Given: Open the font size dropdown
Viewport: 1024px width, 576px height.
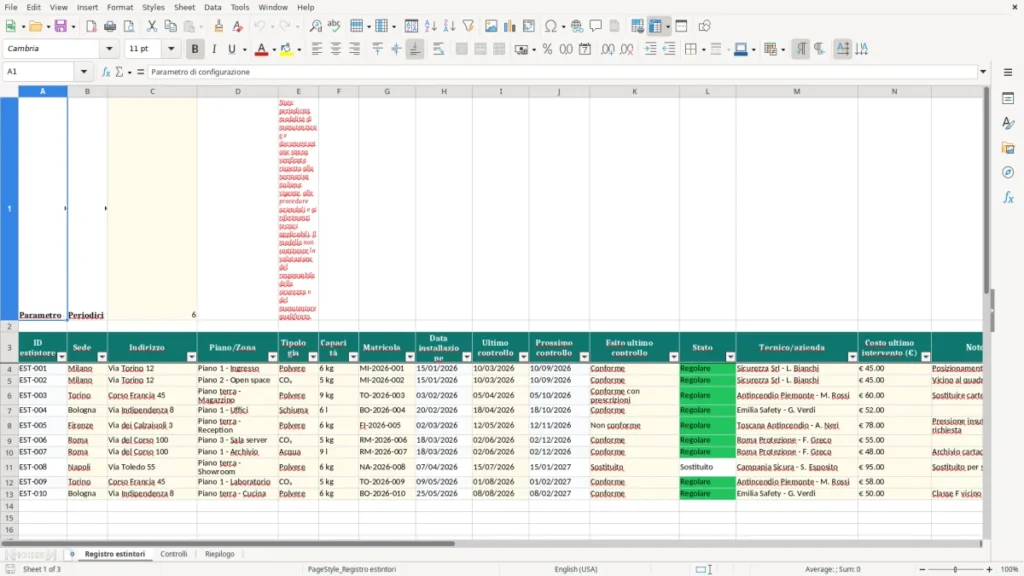Looking at the screenshot, I should [x=171, y=48].
